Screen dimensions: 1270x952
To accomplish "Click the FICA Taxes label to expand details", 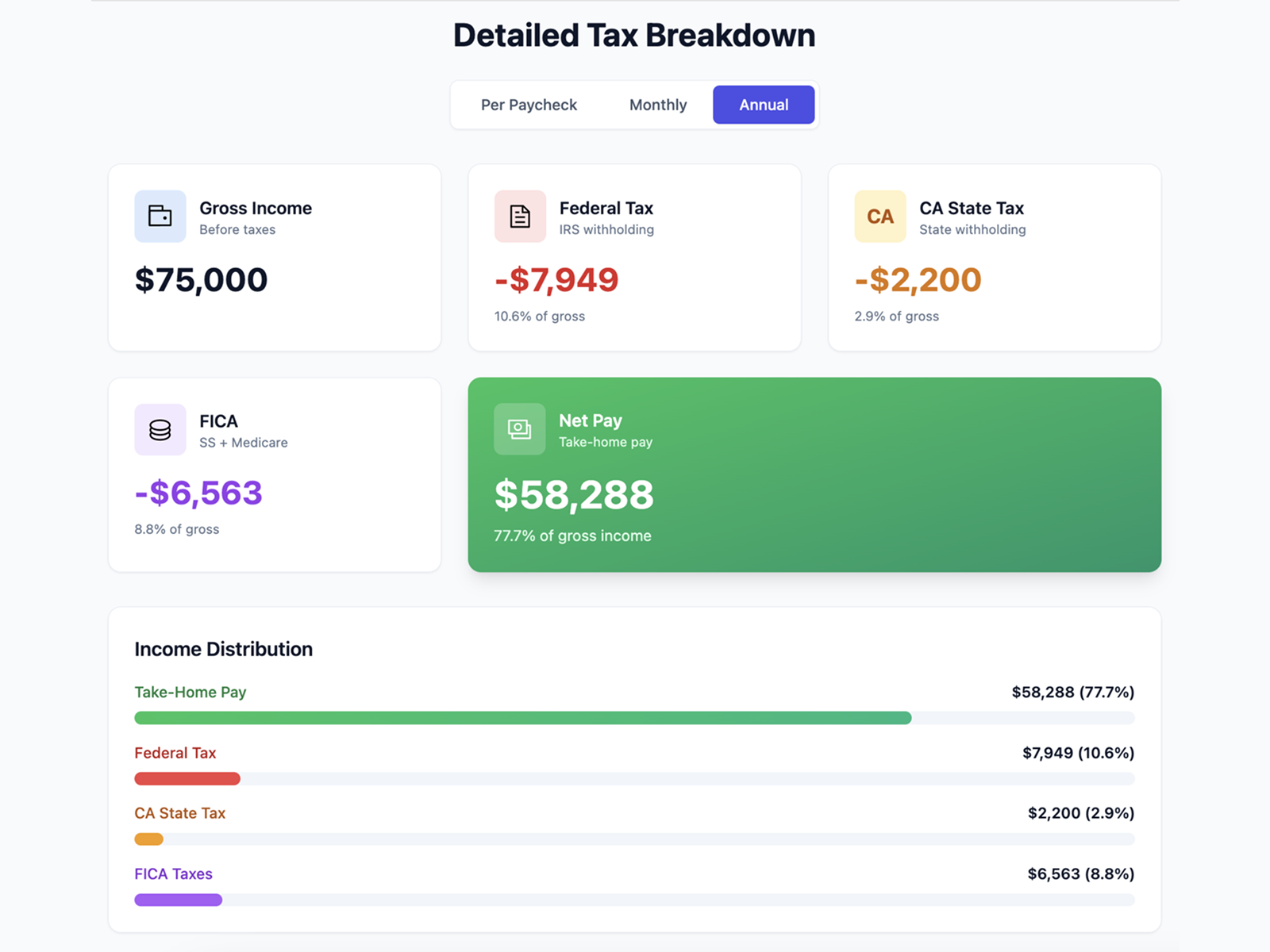I will [x=173, y=873].
